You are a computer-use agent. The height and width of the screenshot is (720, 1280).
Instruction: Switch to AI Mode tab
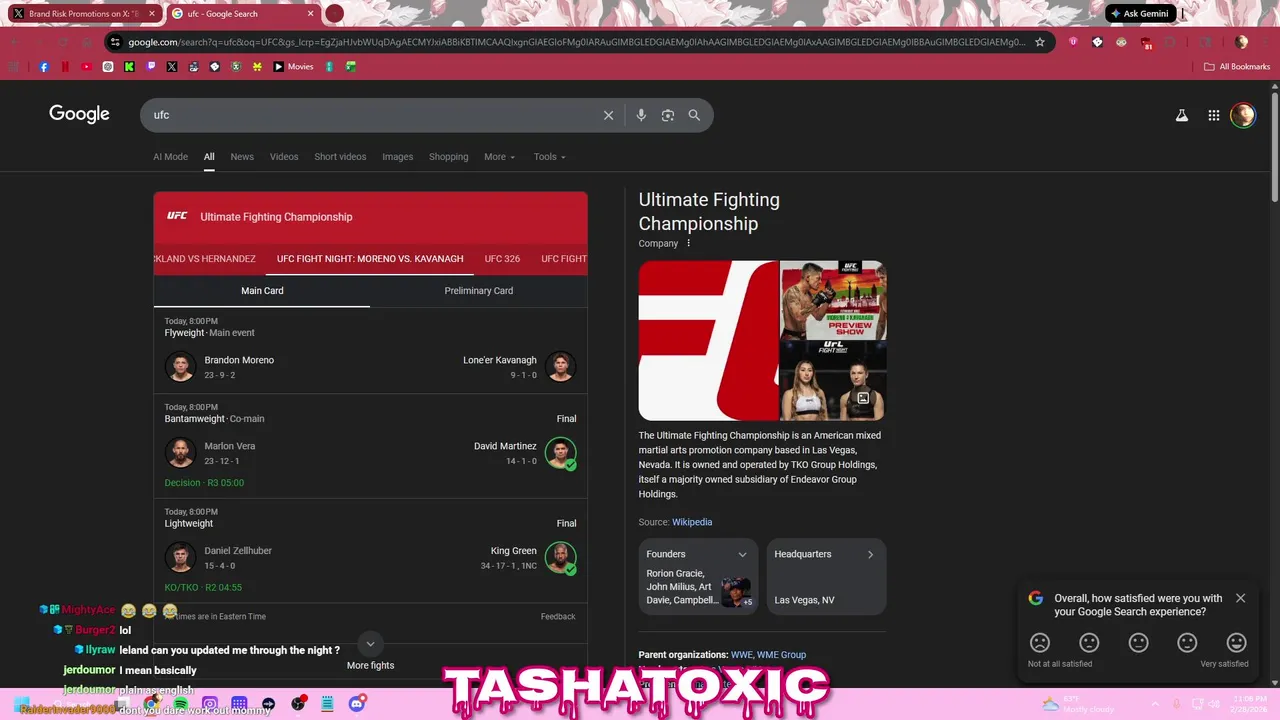170,157
